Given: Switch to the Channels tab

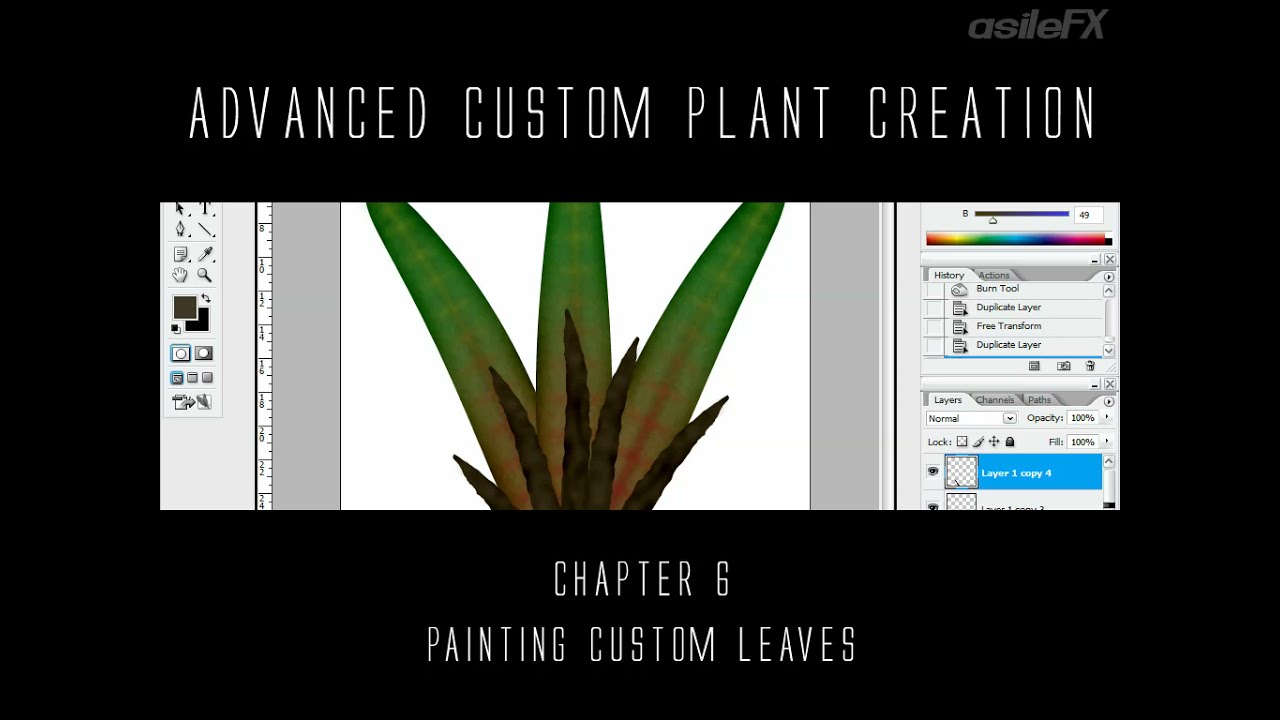Looking at the screenshot, I should [995, 400].
